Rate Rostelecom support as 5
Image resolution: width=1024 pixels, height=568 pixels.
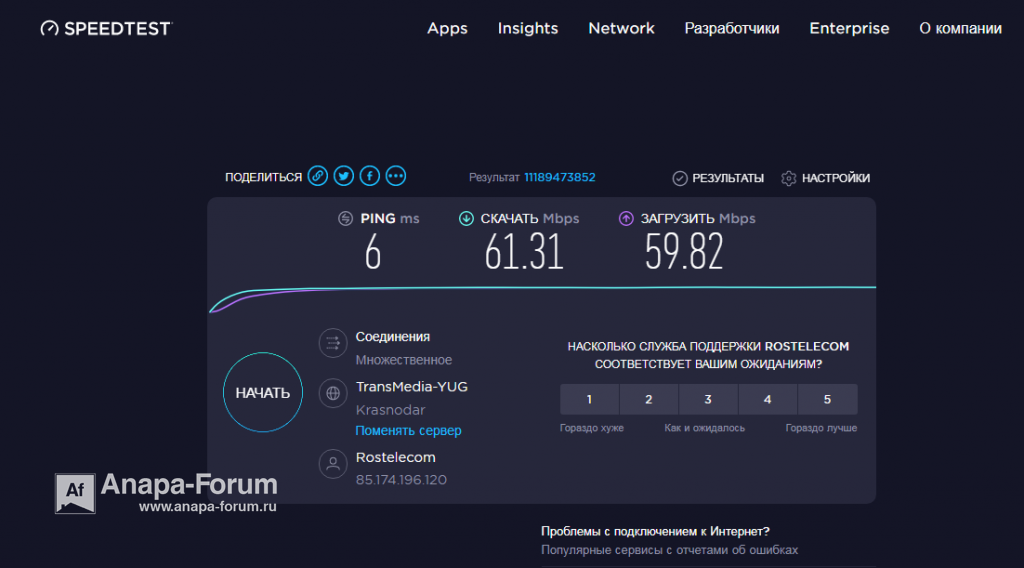coord(827,400)
